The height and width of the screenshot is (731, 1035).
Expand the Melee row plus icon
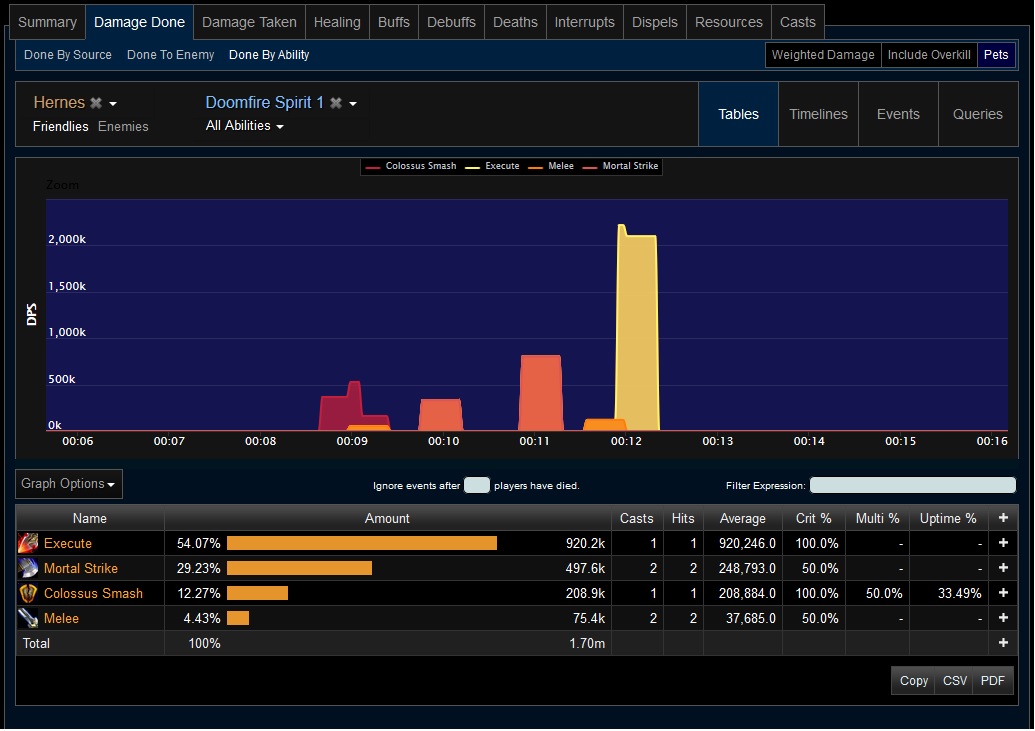pos(1003,618)
